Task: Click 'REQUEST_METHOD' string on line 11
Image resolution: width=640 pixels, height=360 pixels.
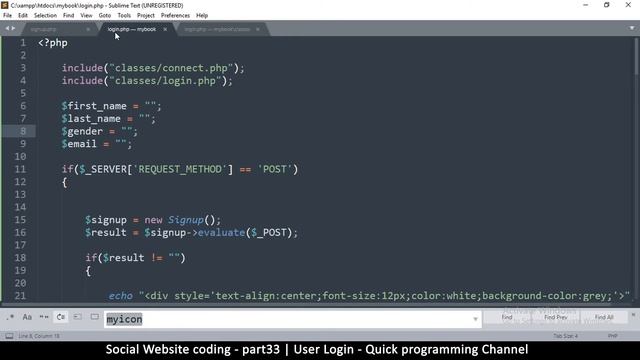Action: [180, 169]
